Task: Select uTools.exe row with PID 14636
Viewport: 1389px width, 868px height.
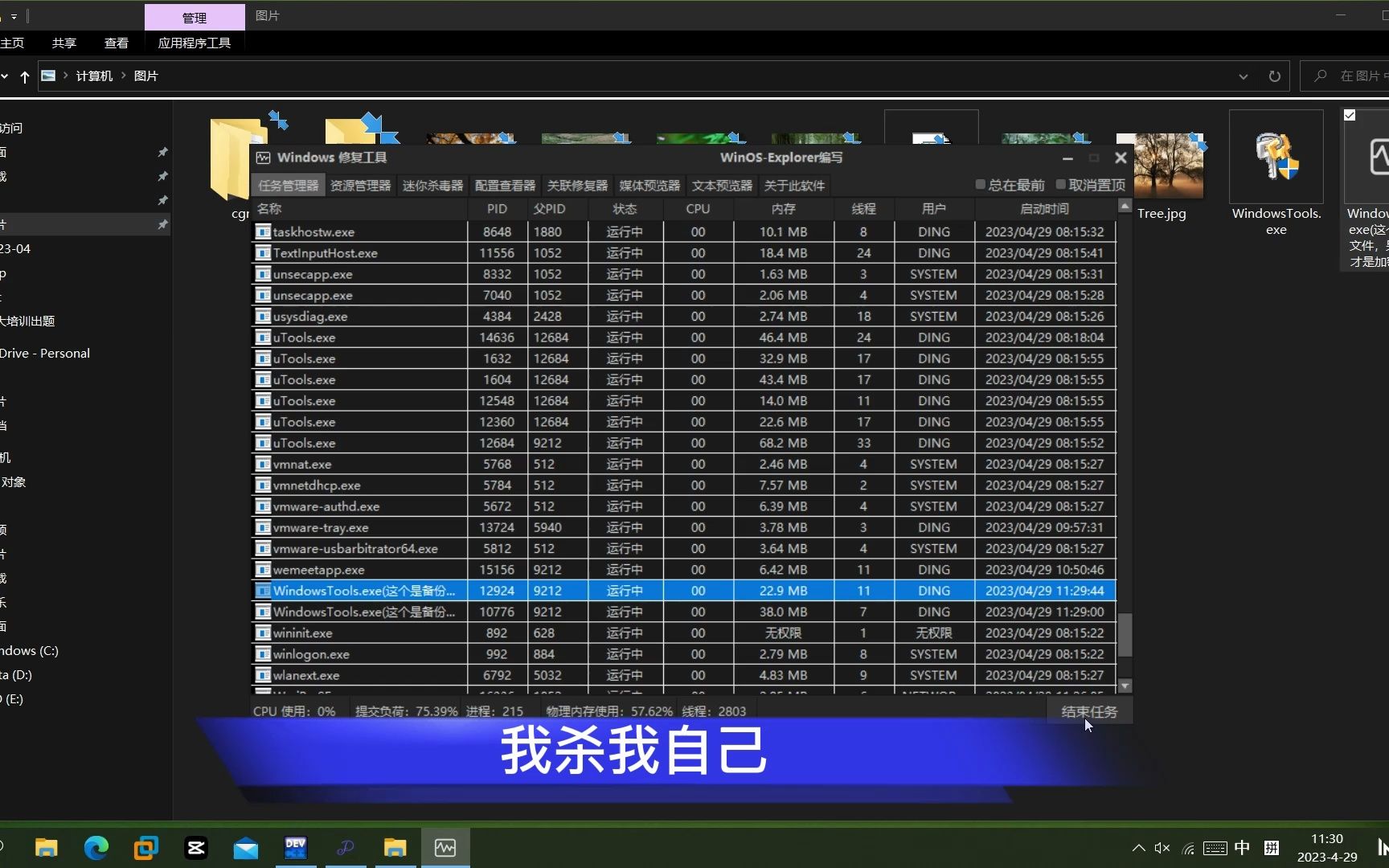Action: pyautogui.click(x=684, y=338)
